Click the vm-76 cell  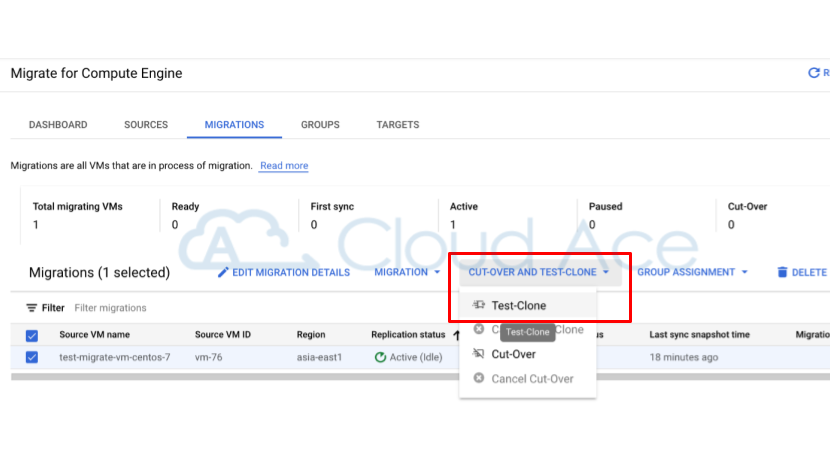click(209, 357)
